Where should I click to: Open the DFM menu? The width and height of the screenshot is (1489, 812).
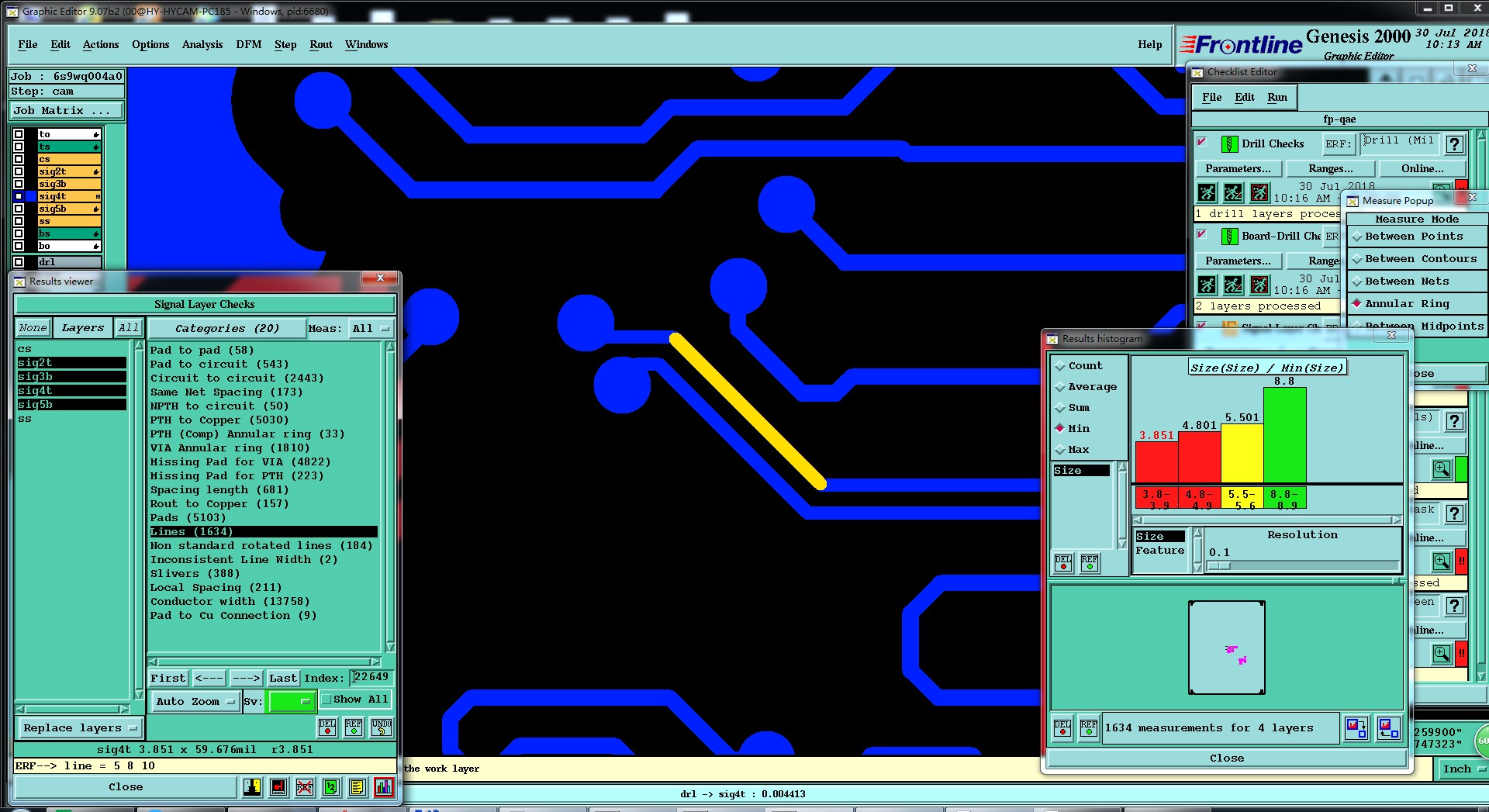tap(249, 45)
